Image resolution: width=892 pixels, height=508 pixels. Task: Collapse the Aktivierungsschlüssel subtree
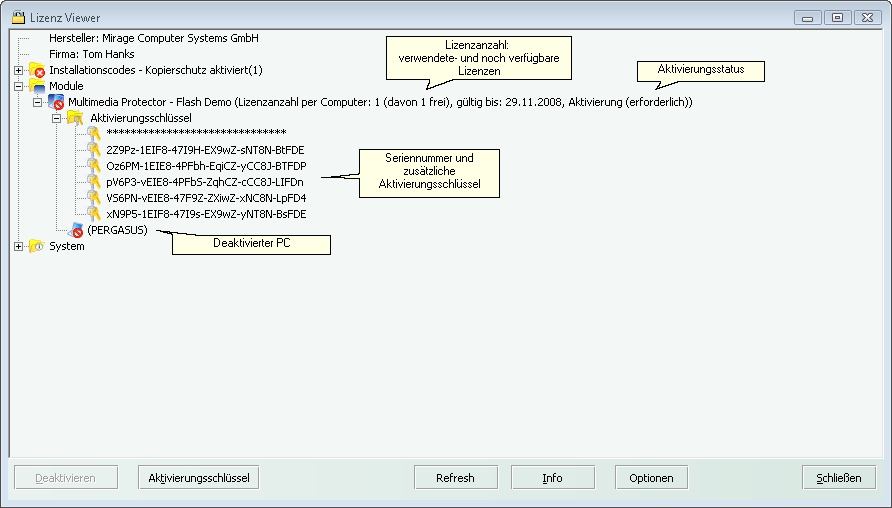click(x=57, y=118)
